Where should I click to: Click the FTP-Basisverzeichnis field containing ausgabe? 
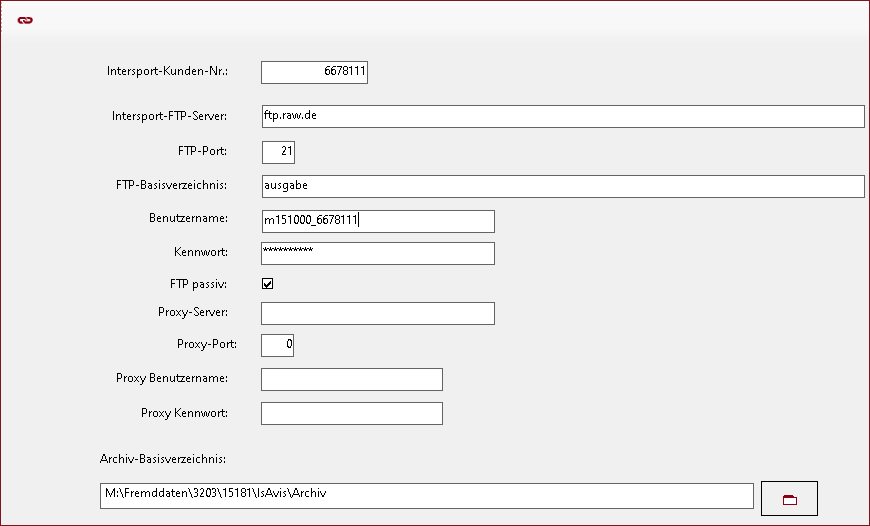pyautogui.click(x=562, y=186)
